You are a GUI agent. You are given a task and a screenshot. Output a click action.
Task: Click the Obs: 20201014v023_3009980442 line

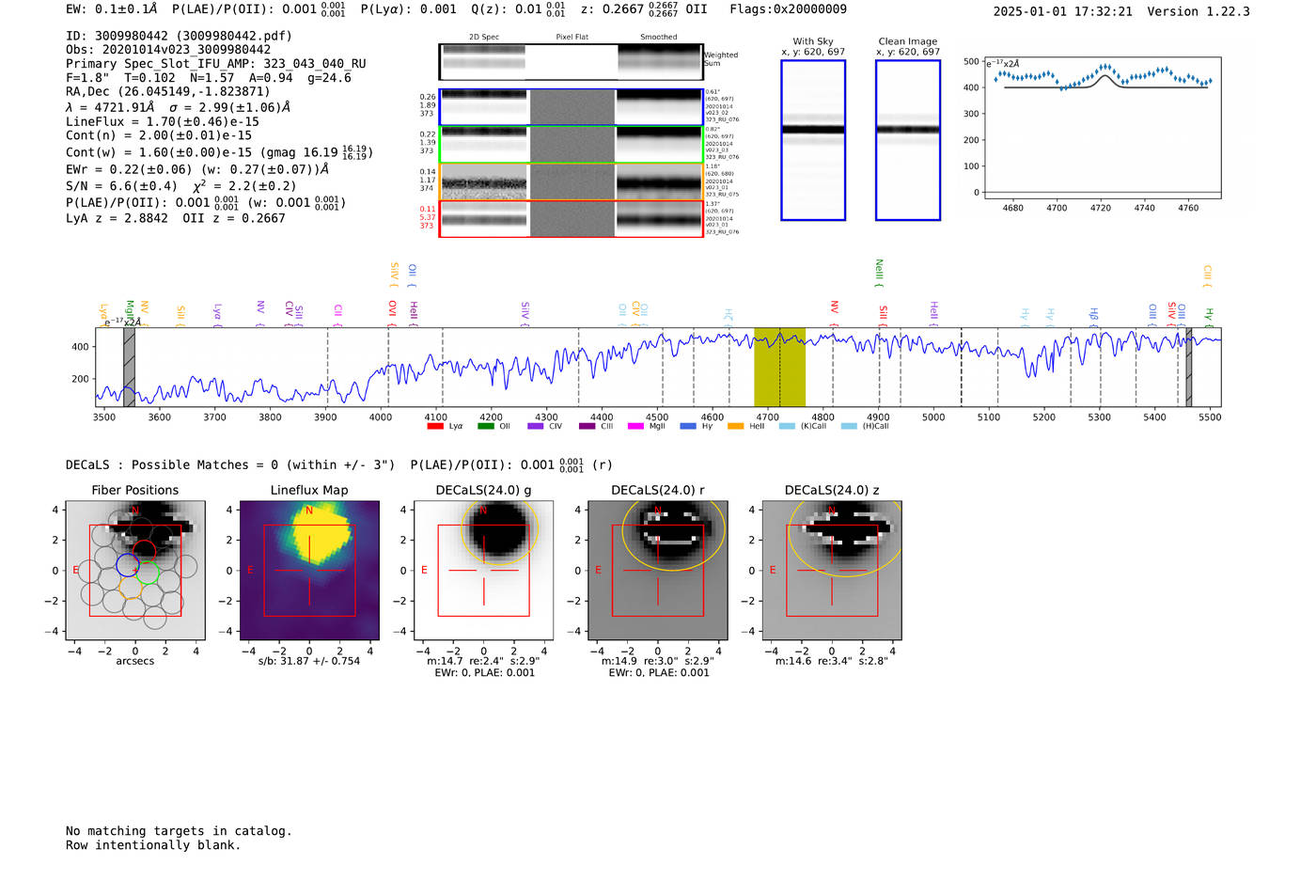tap(168, 50)
